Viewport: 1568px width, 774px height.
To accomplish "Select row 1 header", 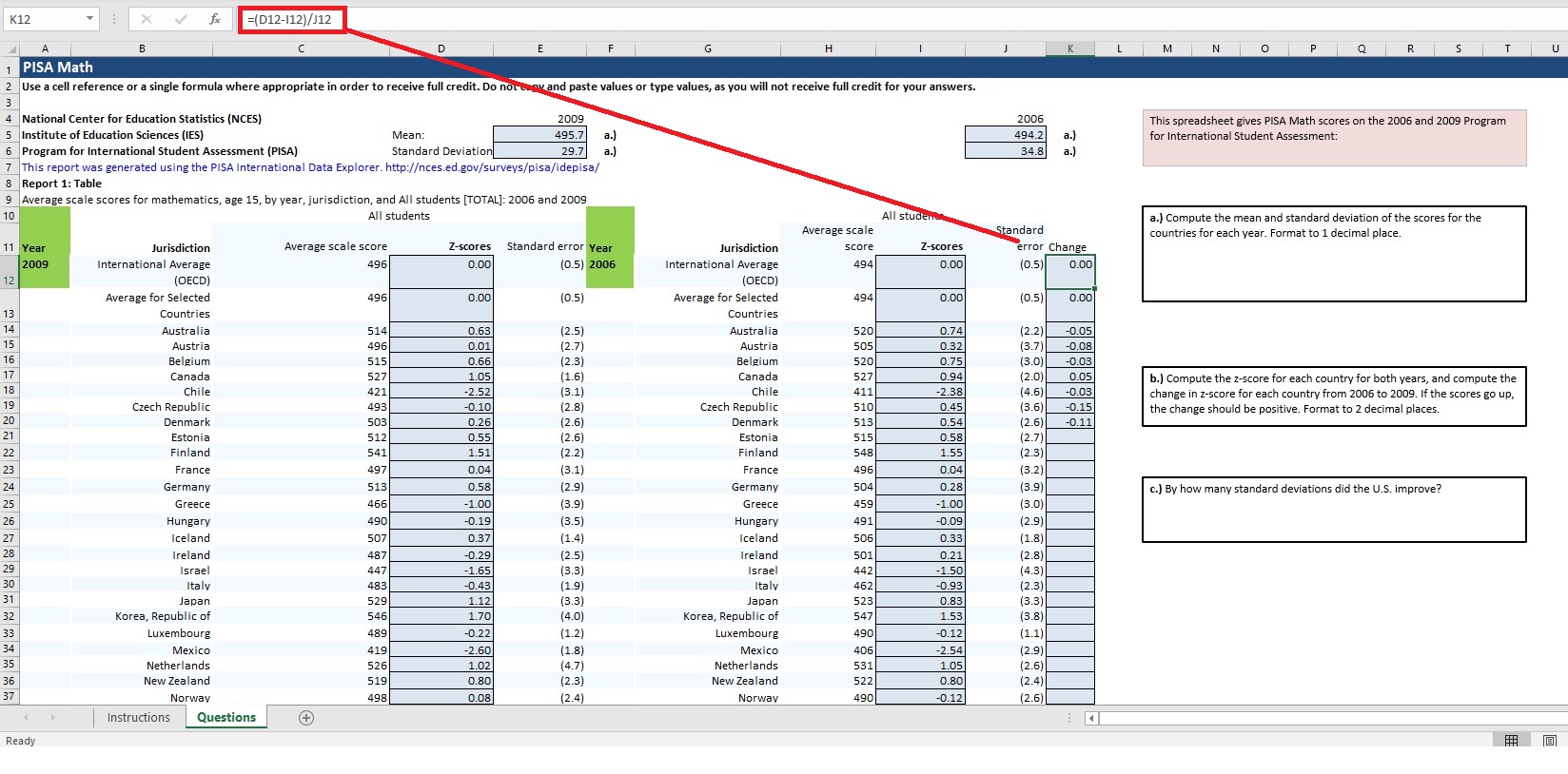I will tap(10, 68).
